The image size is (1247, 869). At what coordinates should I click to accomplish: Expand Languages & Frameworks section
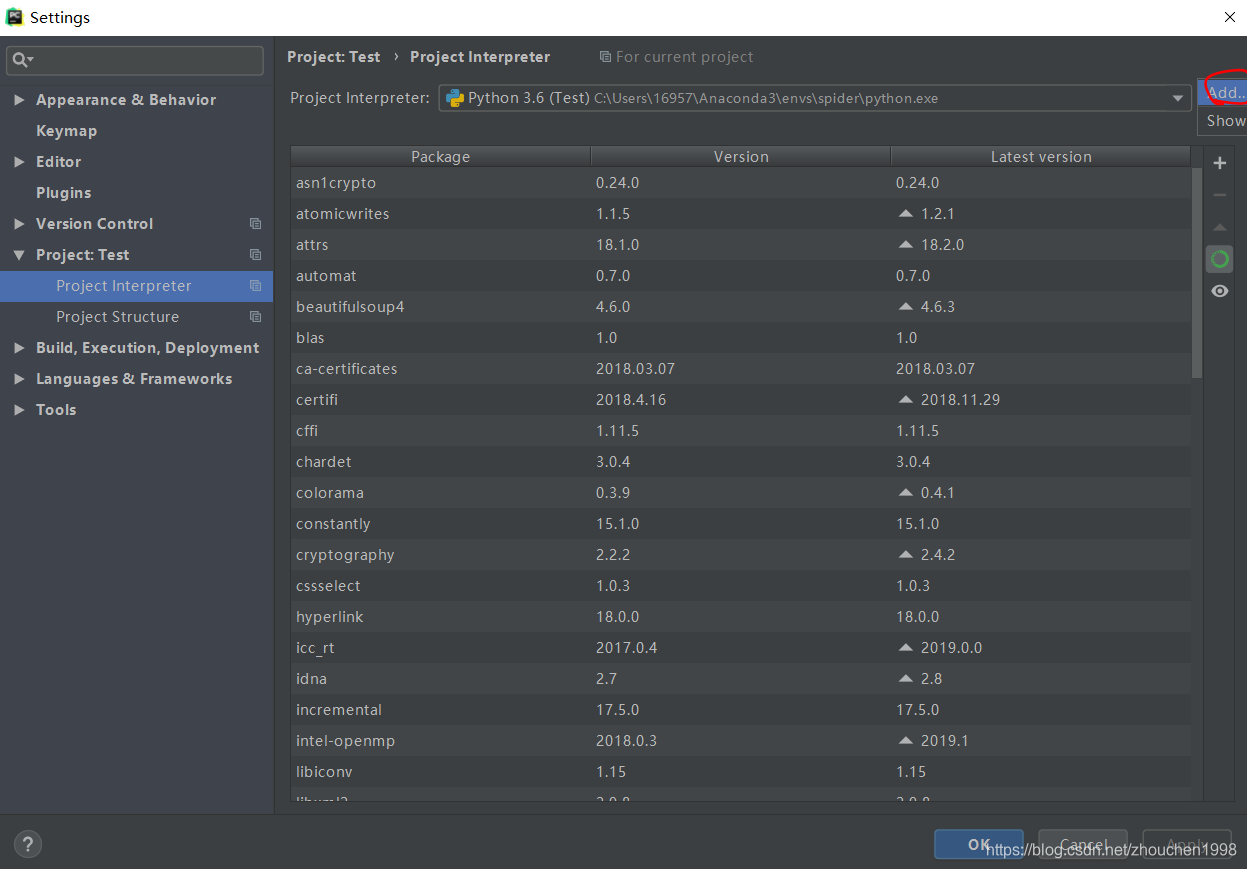pyautogui.click(x=19, y=379)
